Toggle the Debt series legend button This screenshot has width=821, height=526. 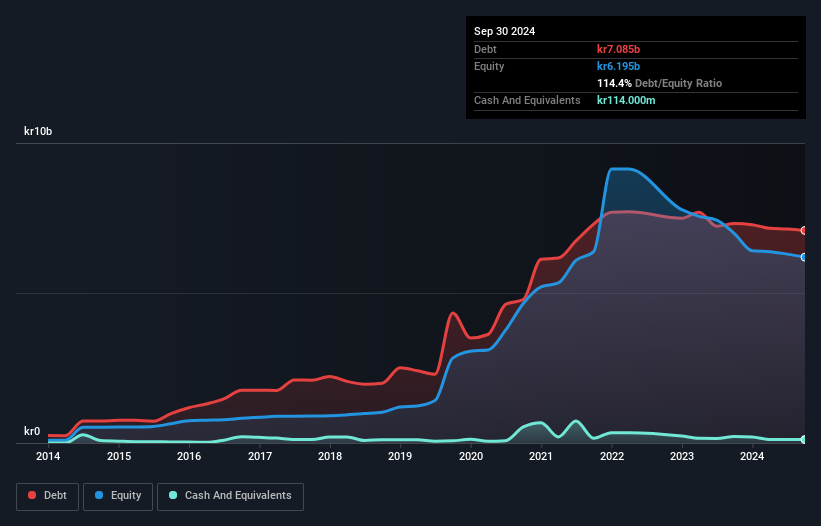tap(47, 496)
